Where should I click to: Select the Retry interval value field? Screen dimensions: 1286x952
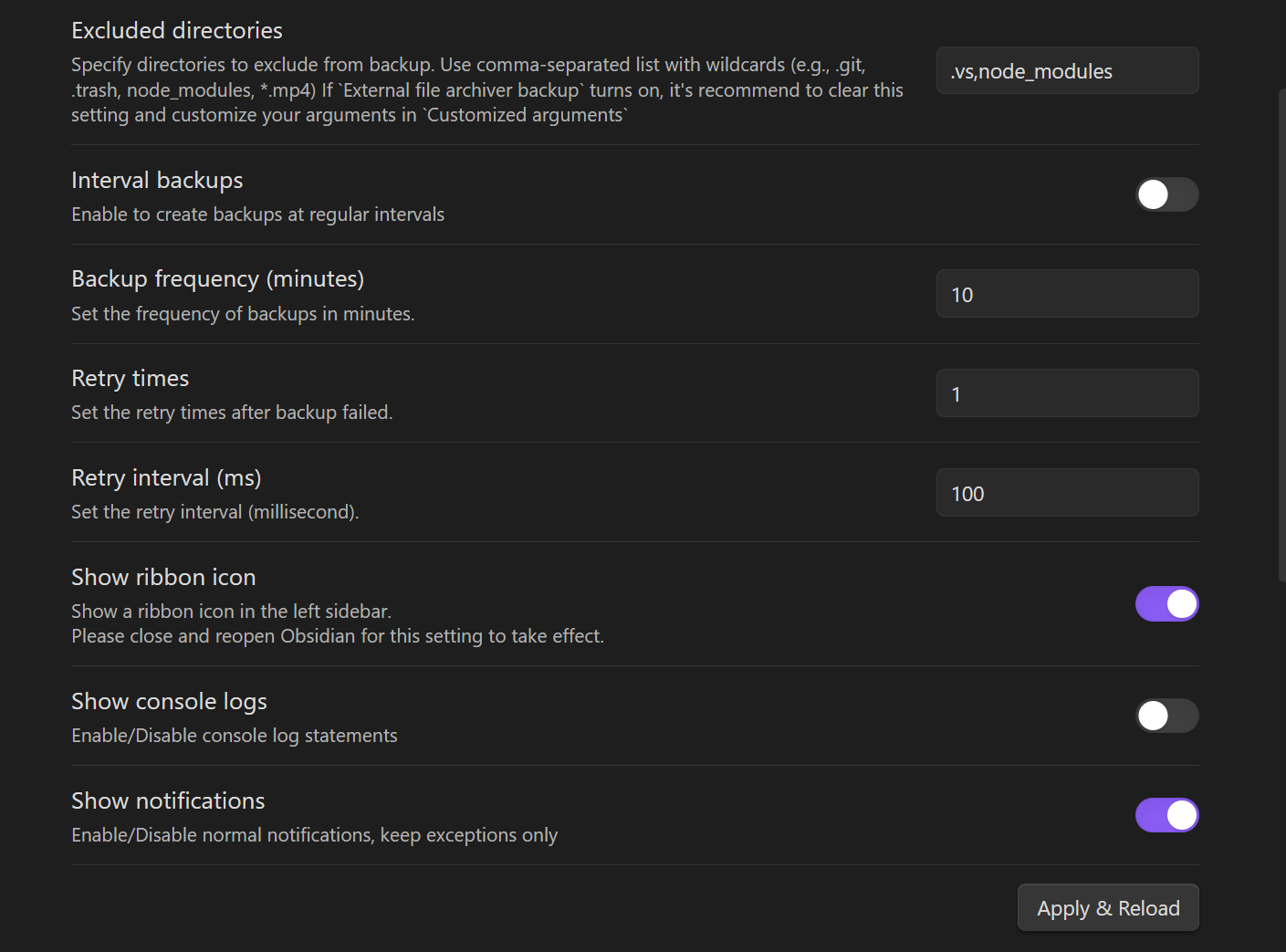(x=1066, y=492)
